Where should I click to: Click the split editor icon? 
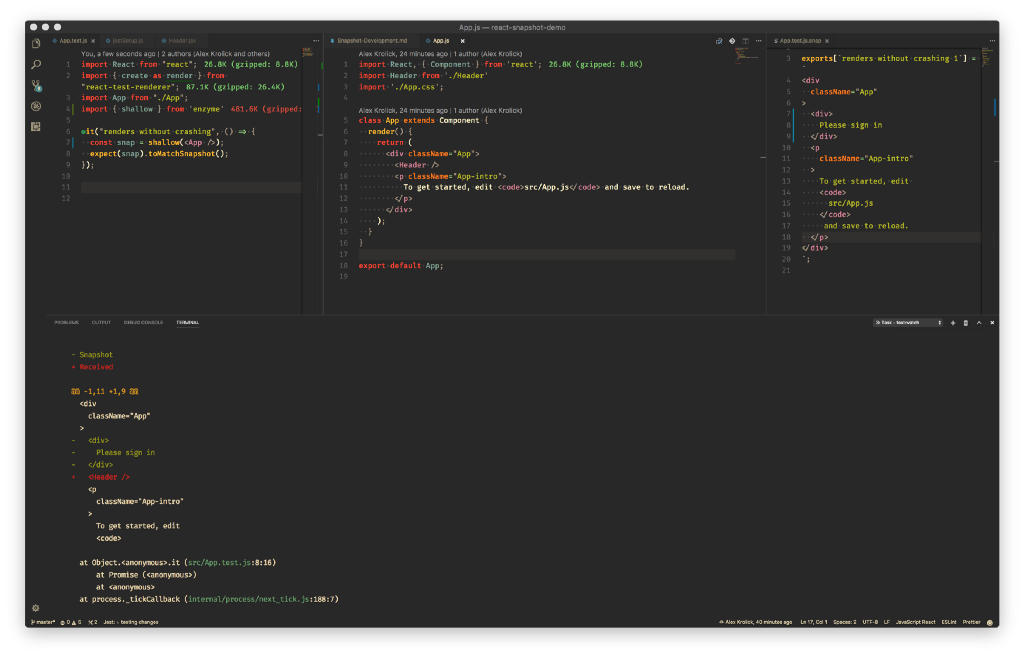pyautogui.click(x=746, y=41)
